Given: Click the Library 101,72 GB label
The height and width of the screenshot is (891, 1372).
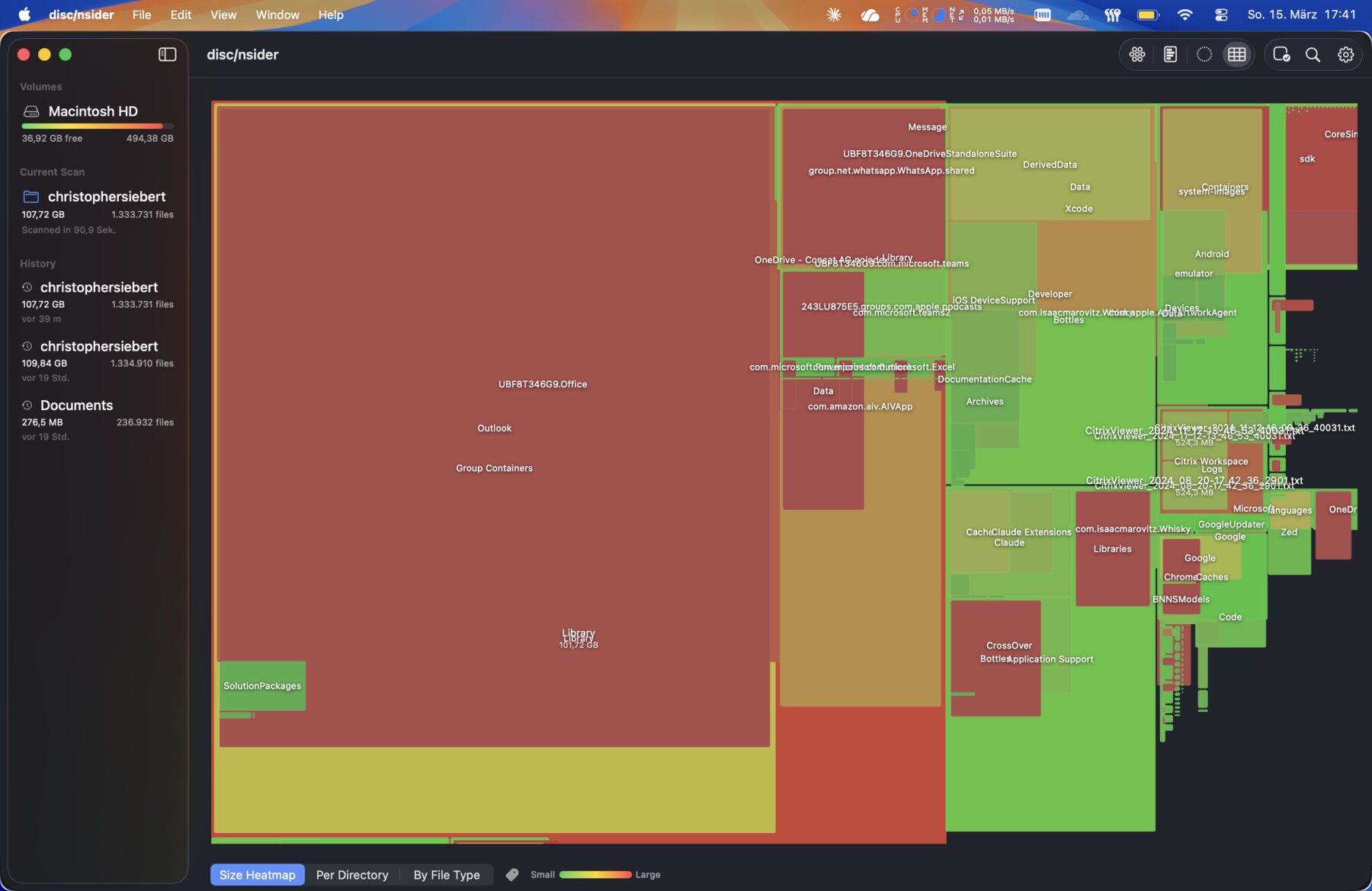Looking at the screenshot, I should click(579, 639).
